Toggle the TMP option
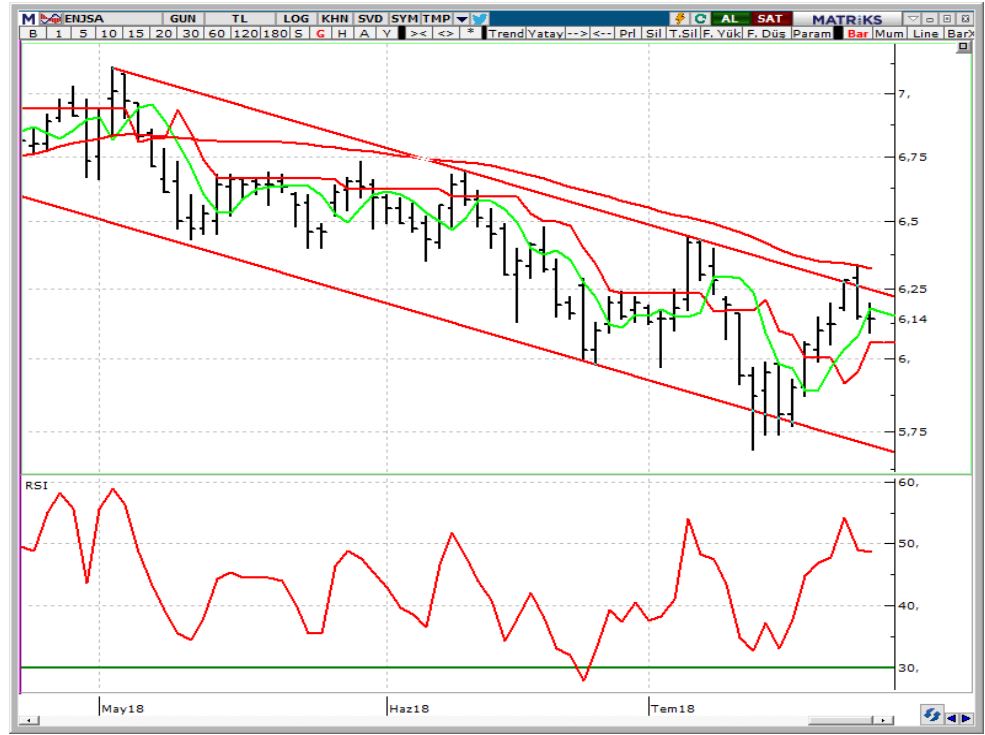This screenshot has width=985, height=735. coord(437,19)
